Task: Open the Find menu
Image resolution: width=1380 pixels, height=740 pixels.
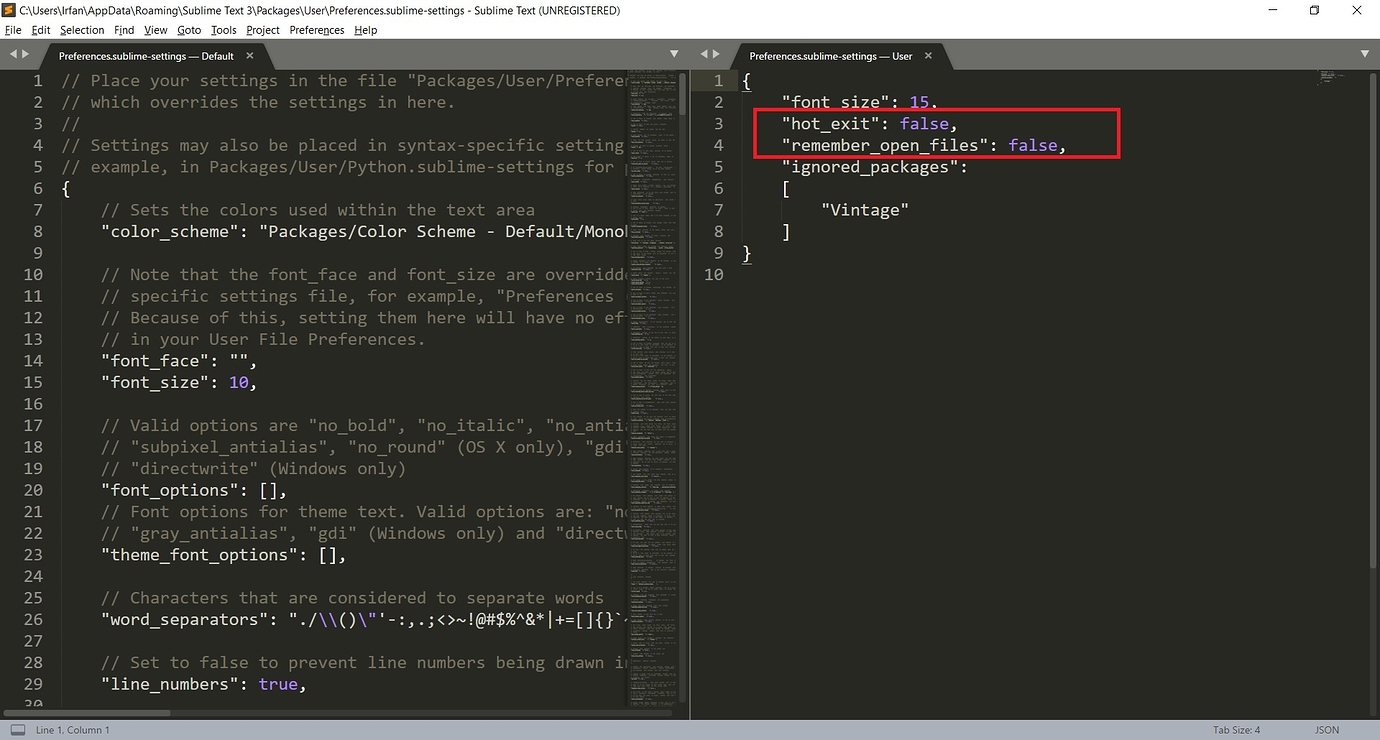Action: pos(124,30)
